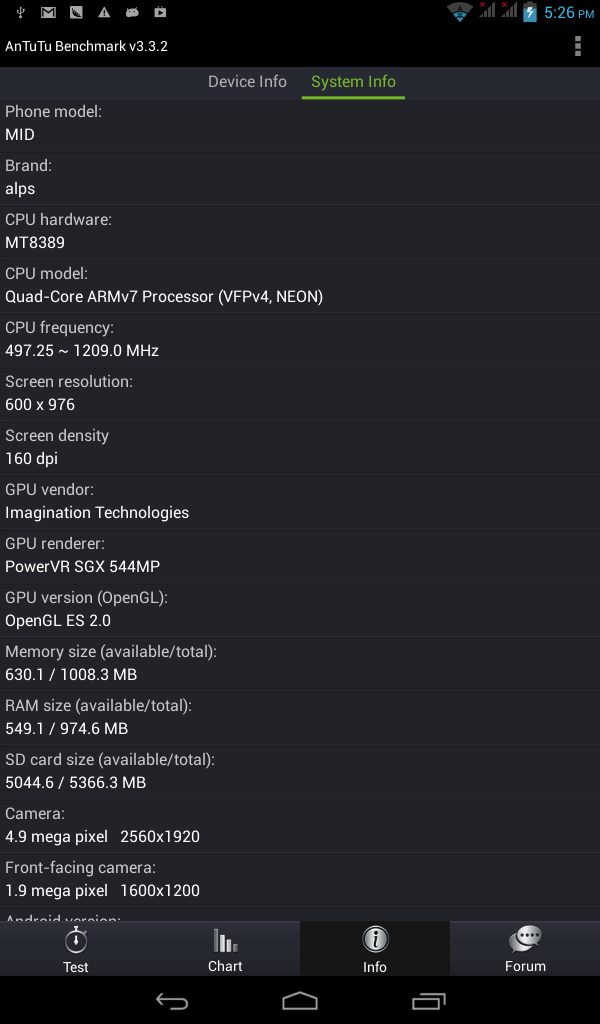Tap the Android back navigation arrow
The width and height of the screenshot is (600, 1024).
172,1000
